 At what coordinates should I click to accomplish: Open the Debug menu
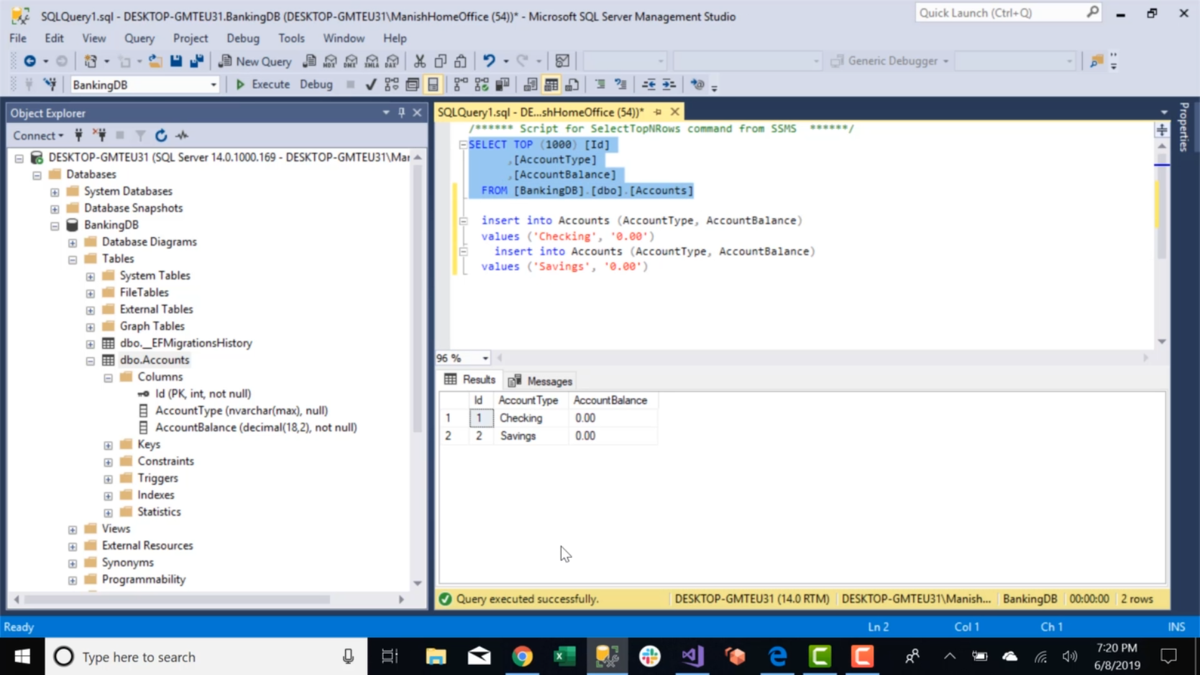pyautogui.click(x=242, y=38)
